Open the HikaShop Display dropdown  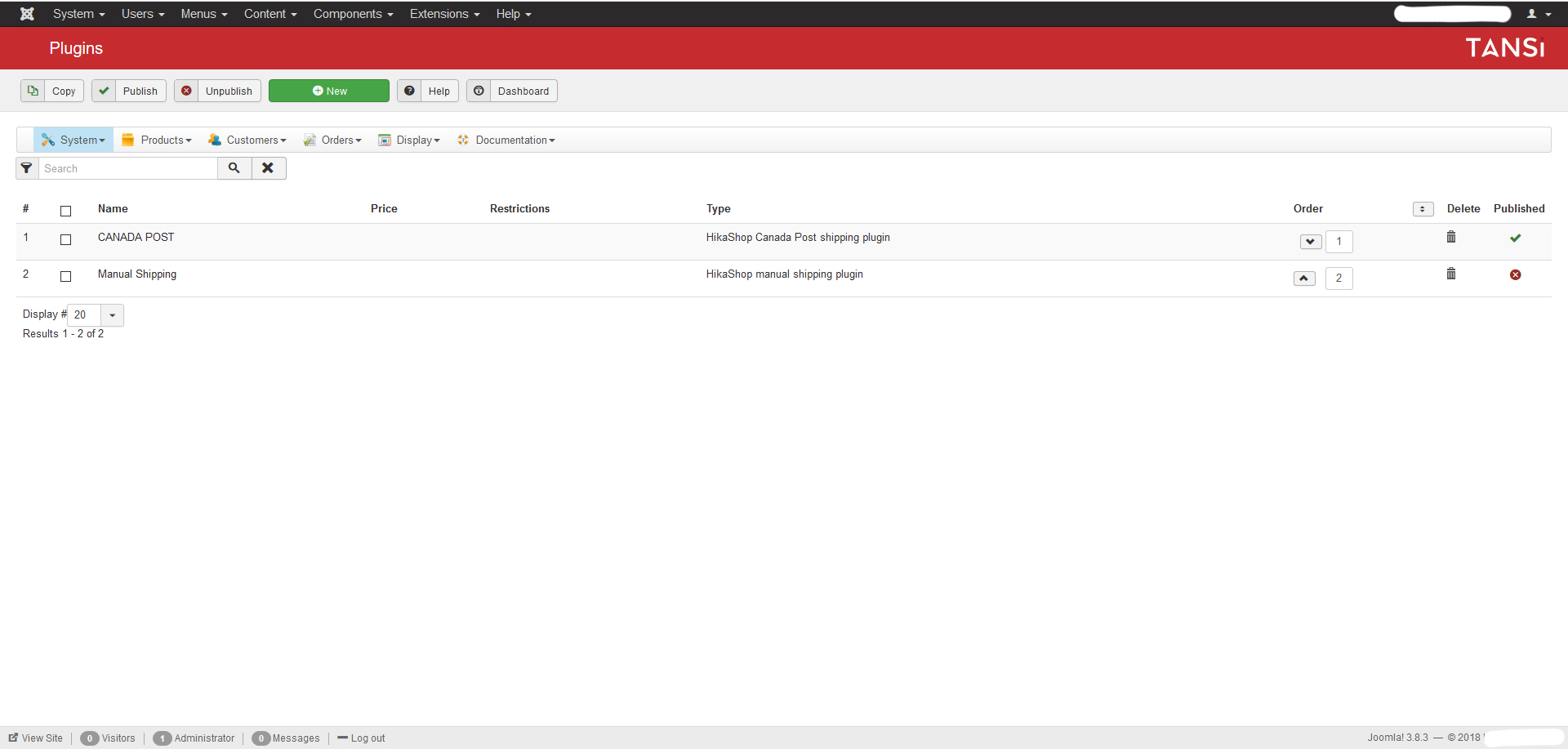click(x=409, y=140)
